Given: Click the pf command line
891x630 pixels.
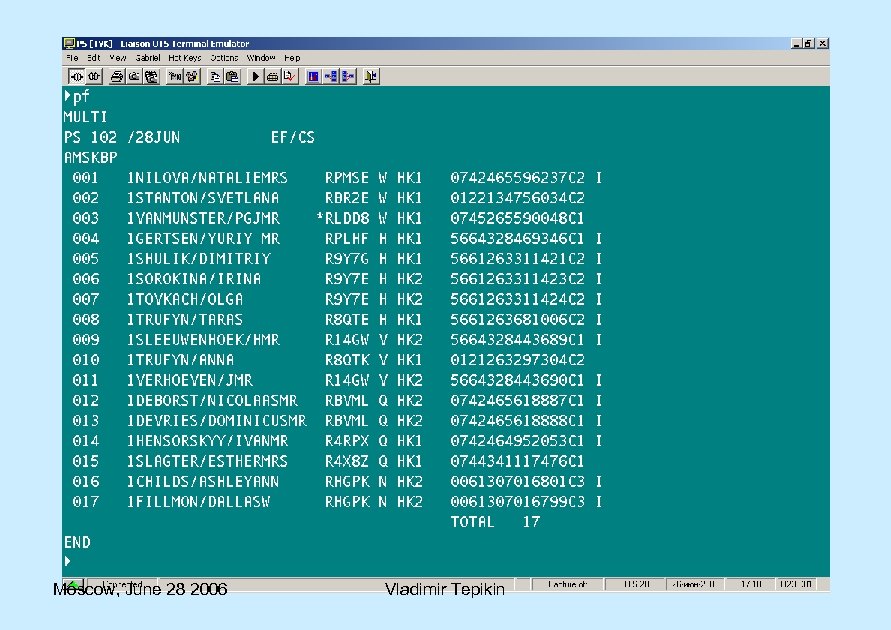Looking at the screenshot, I should 78,97.
